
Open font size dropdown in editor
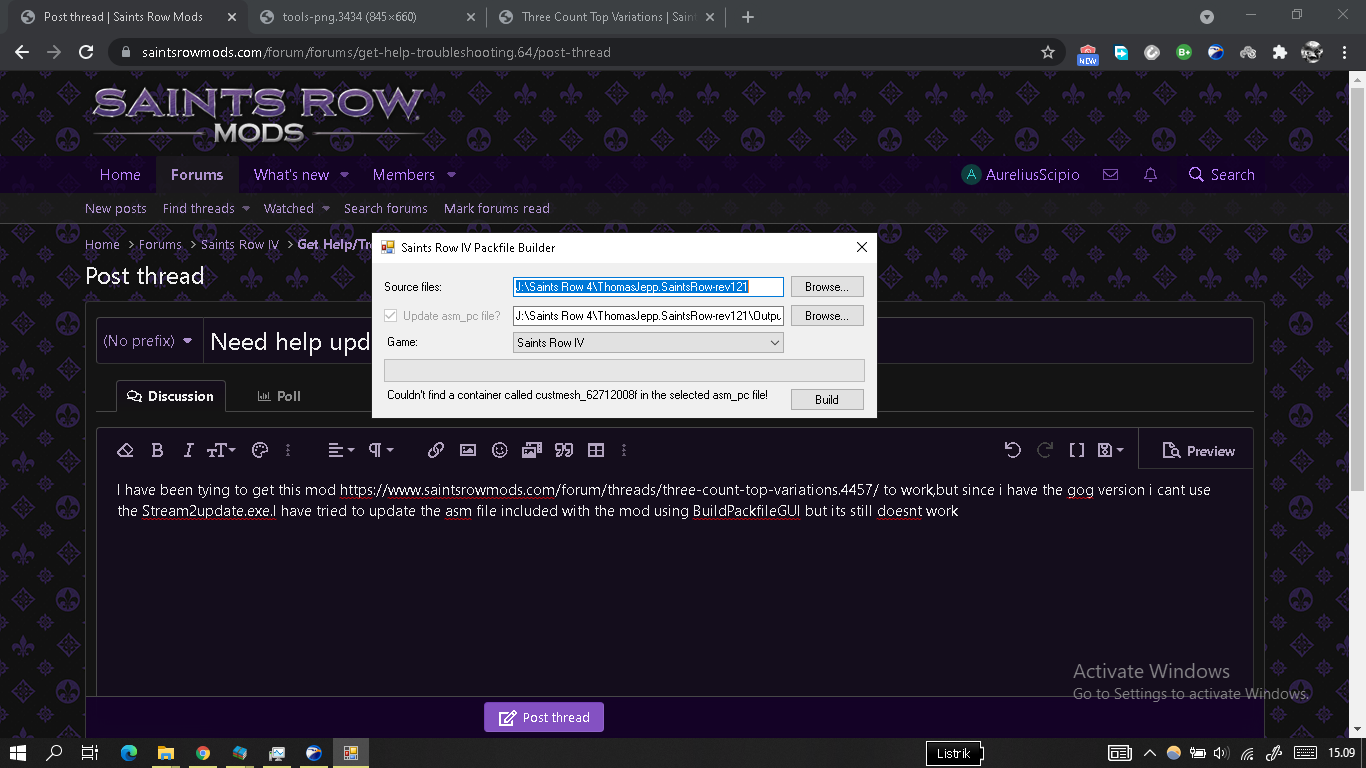[221, 451]
